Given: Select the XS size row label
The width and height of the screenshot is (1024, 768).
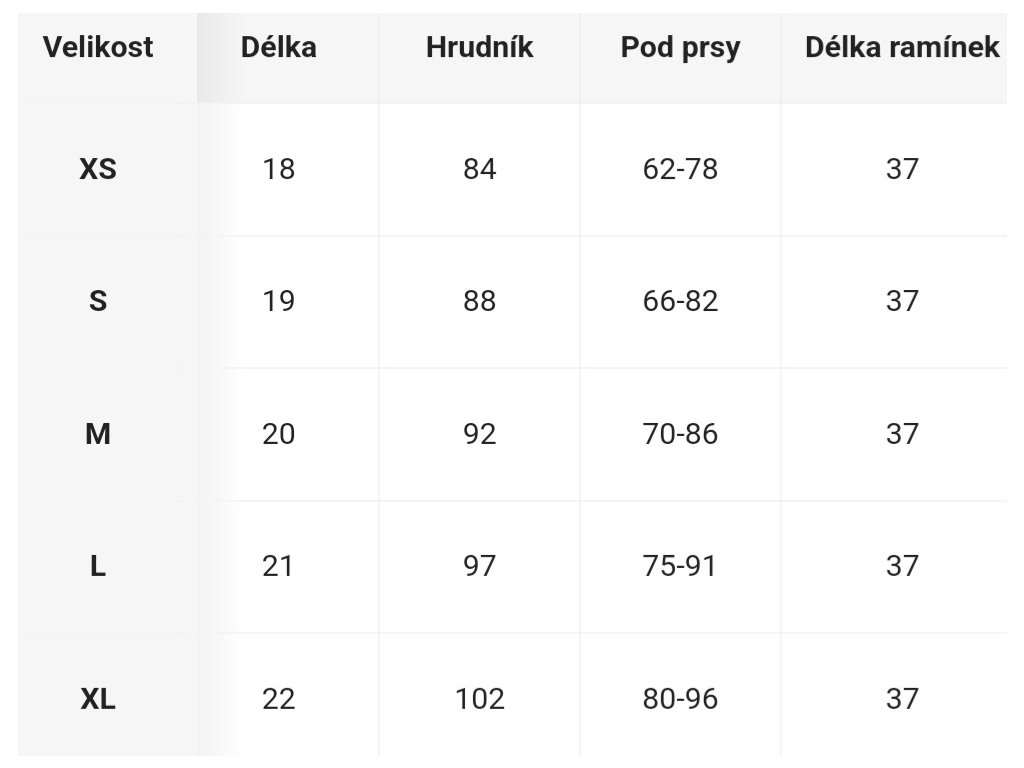Looking at the screenshot, I should (98, 169).
